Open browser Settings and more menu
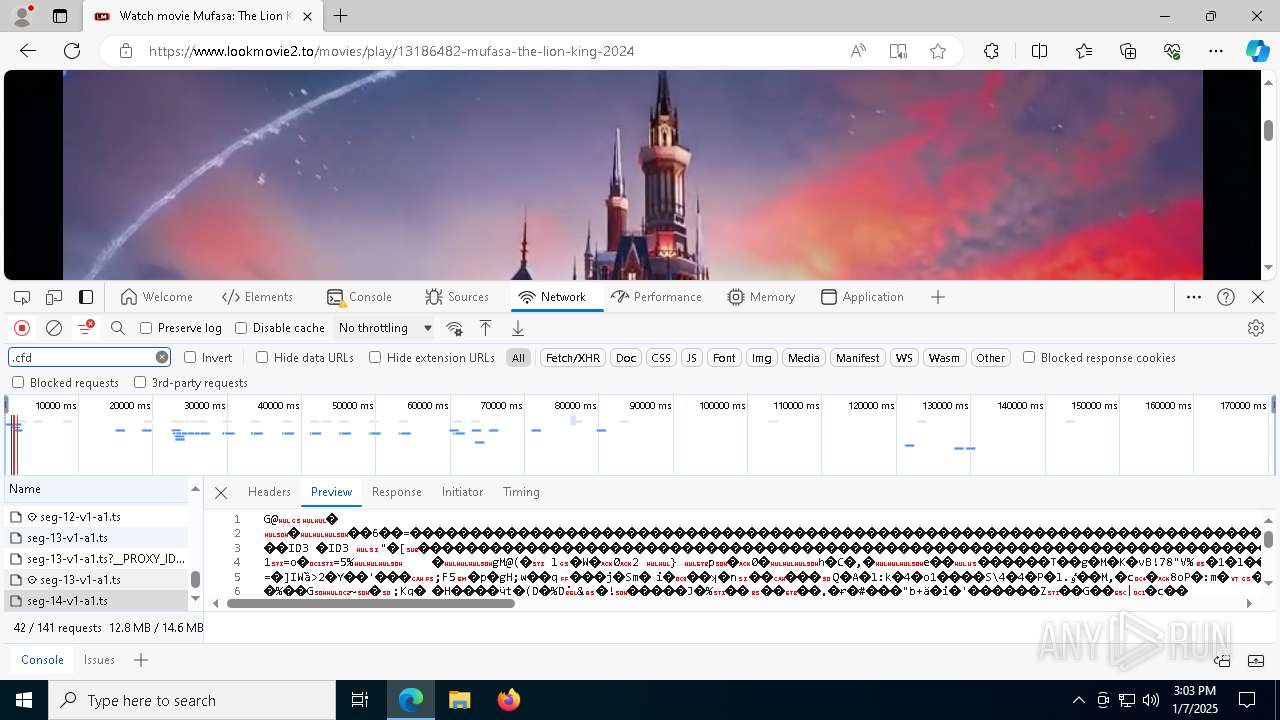Screen dimensions: 1280x720 [1216, 51]
